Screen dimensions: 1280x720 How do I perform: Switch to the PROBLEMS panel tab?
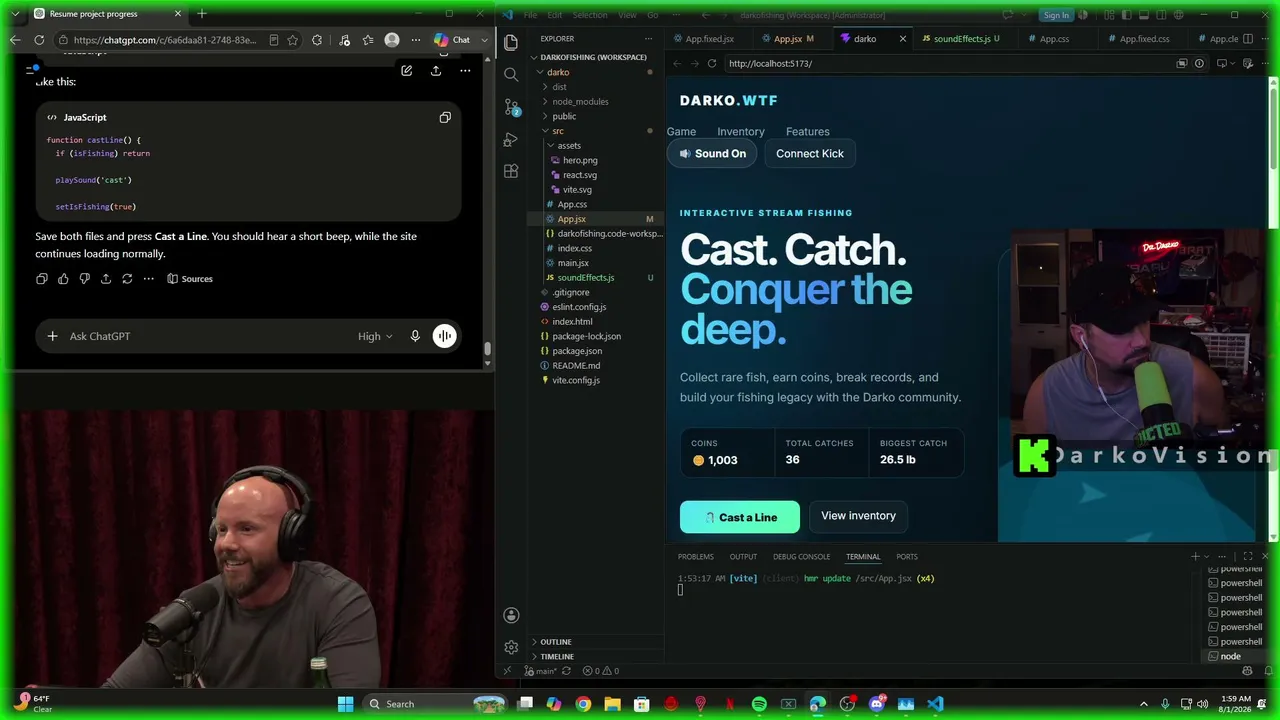696,556
